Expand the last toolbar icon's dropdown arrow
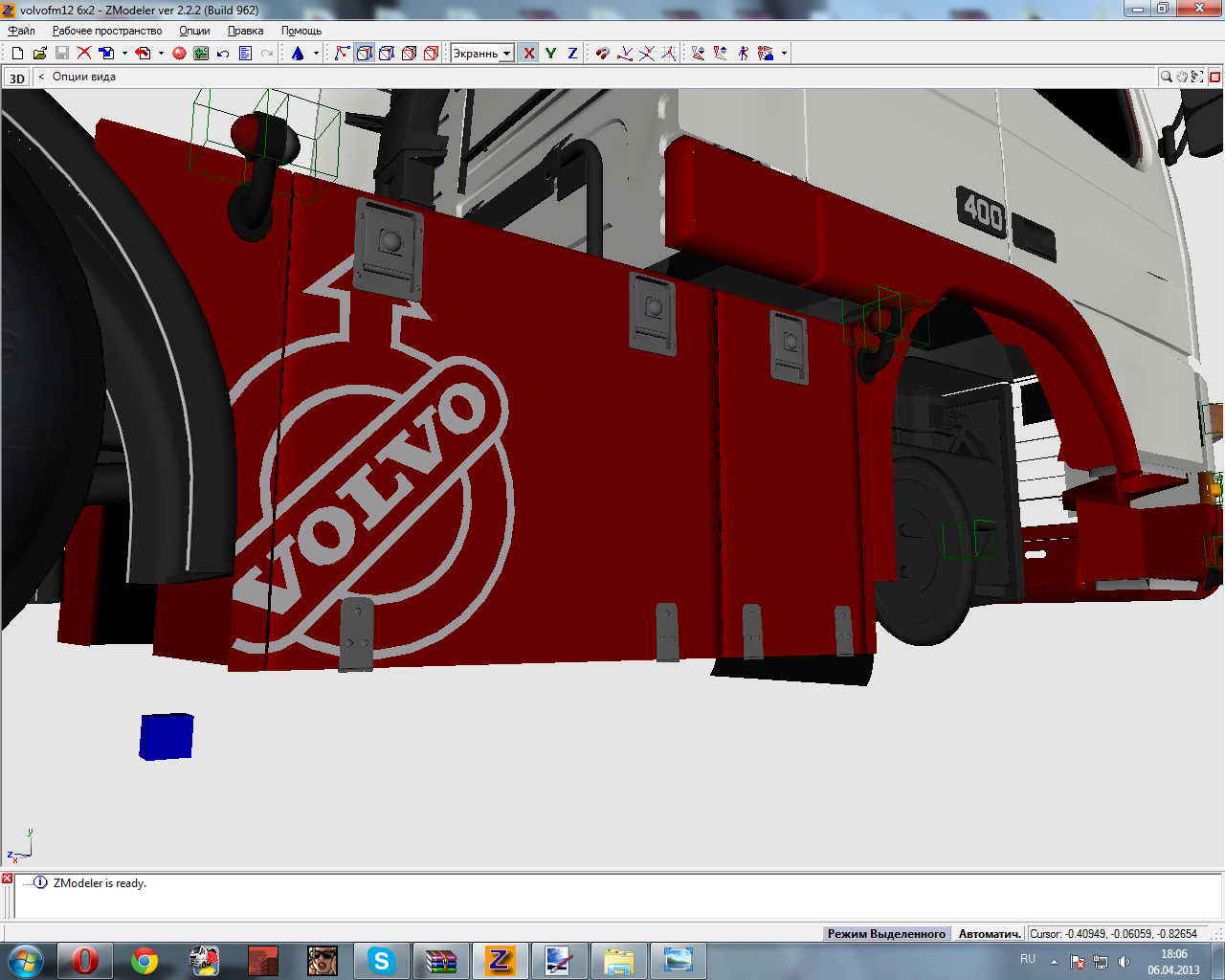The height and width of the screenshot is (980, 1225). [784, 54]
